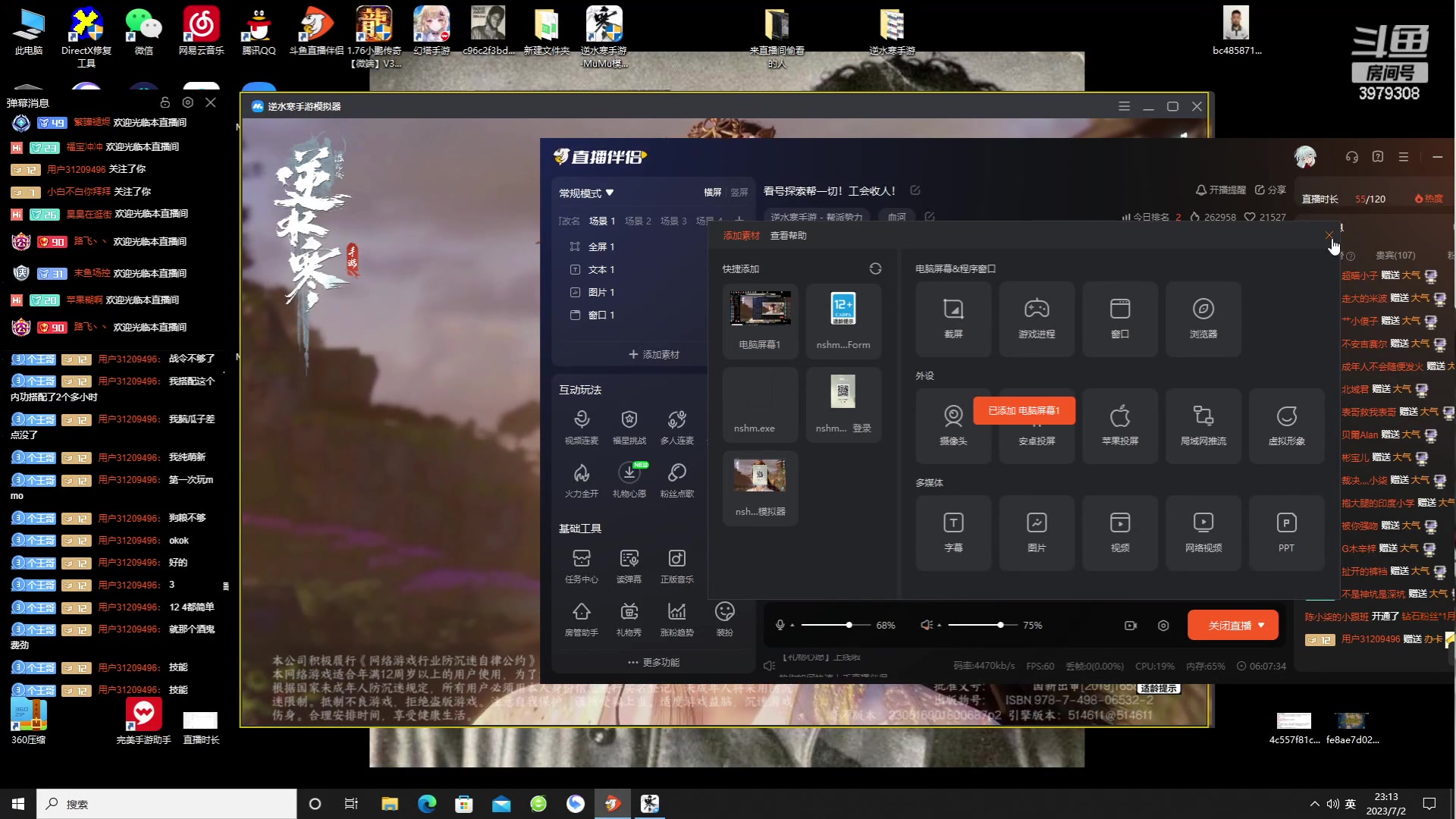Screen dimensions: 1456x819
Task: Add a 窗口 window capture source
Action: pos(1120,318)
